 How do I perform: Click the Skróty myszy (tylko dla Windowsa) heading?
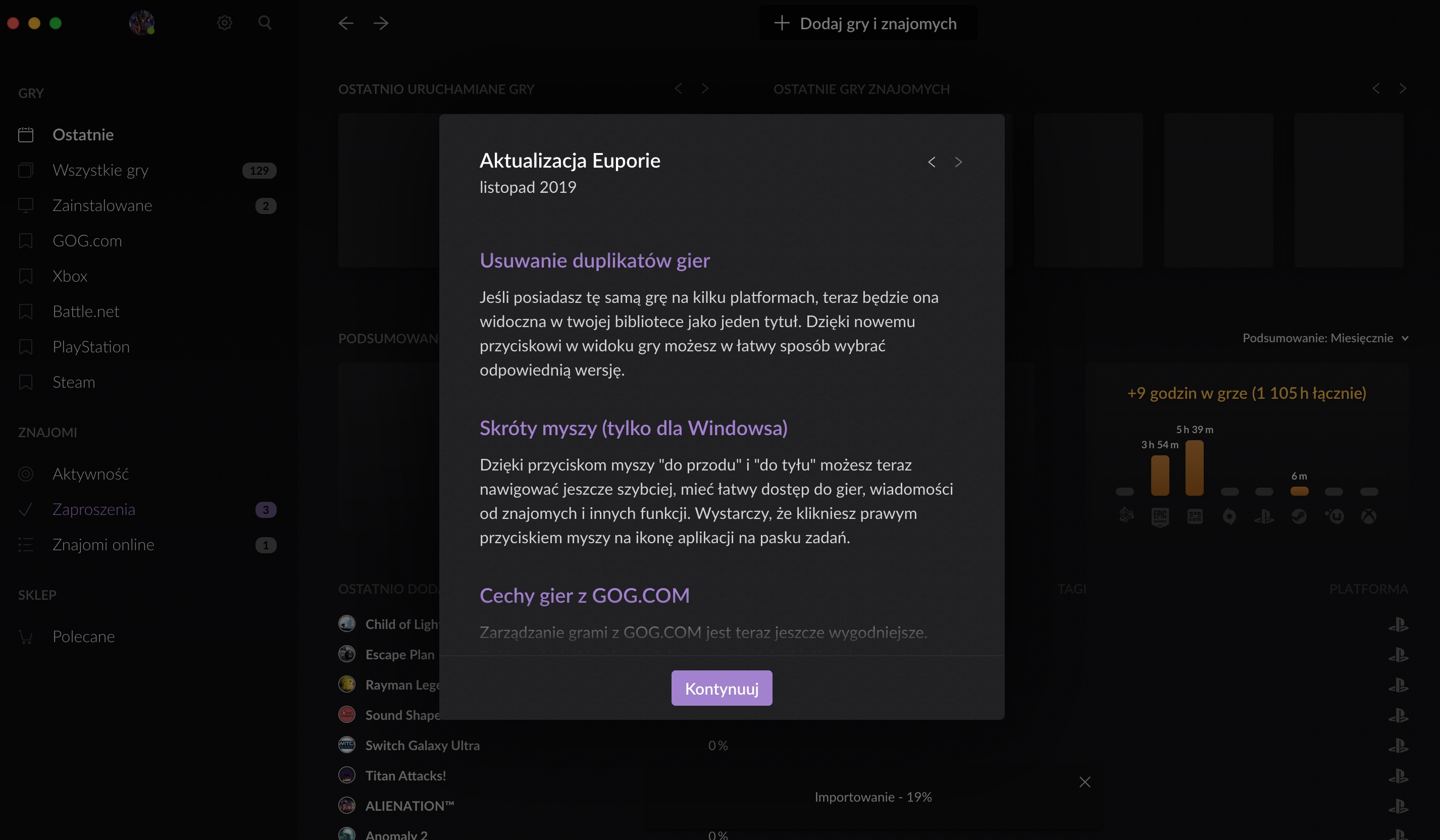pos(633,428)
